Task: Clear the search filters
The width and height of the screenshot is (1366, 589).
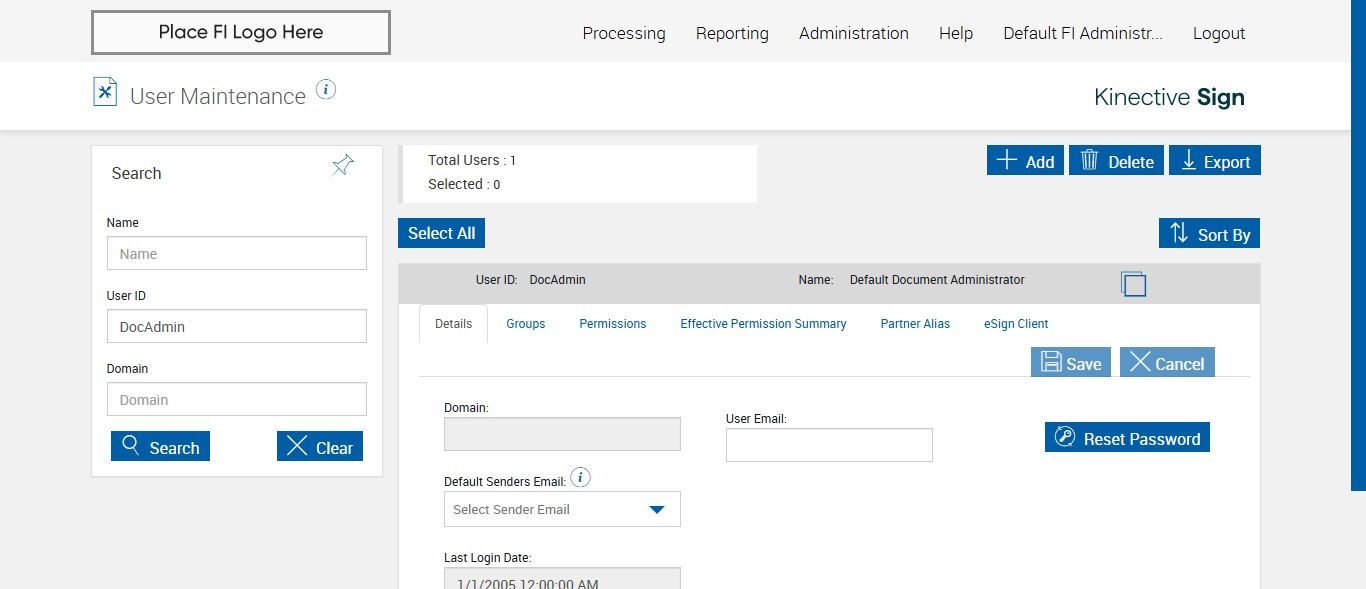Action: coord(320,447)
